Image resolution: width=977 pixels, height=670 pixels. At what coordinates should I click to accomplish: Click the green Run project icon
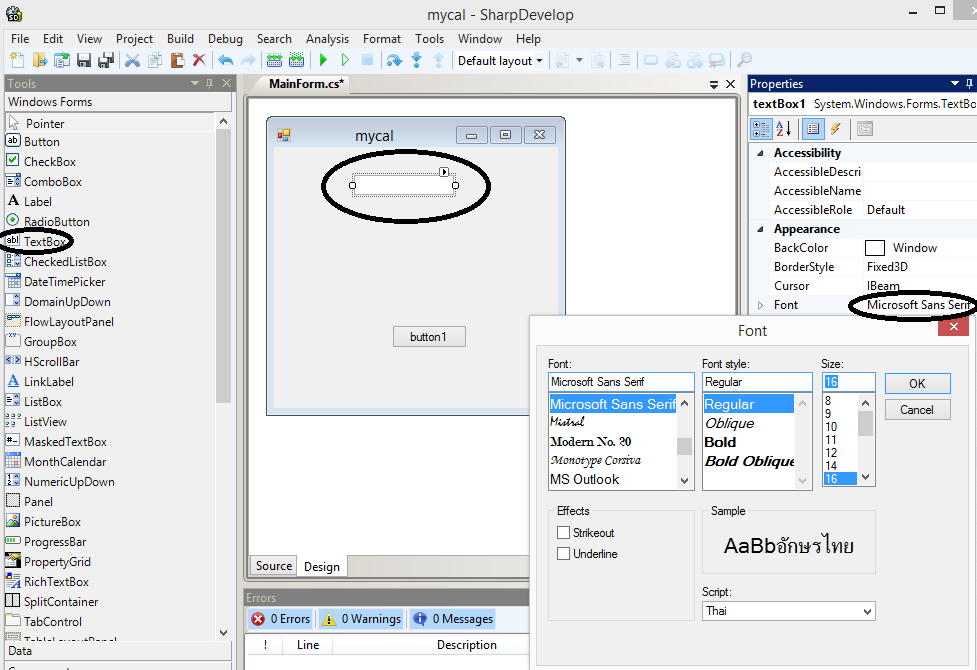point(323,61)
